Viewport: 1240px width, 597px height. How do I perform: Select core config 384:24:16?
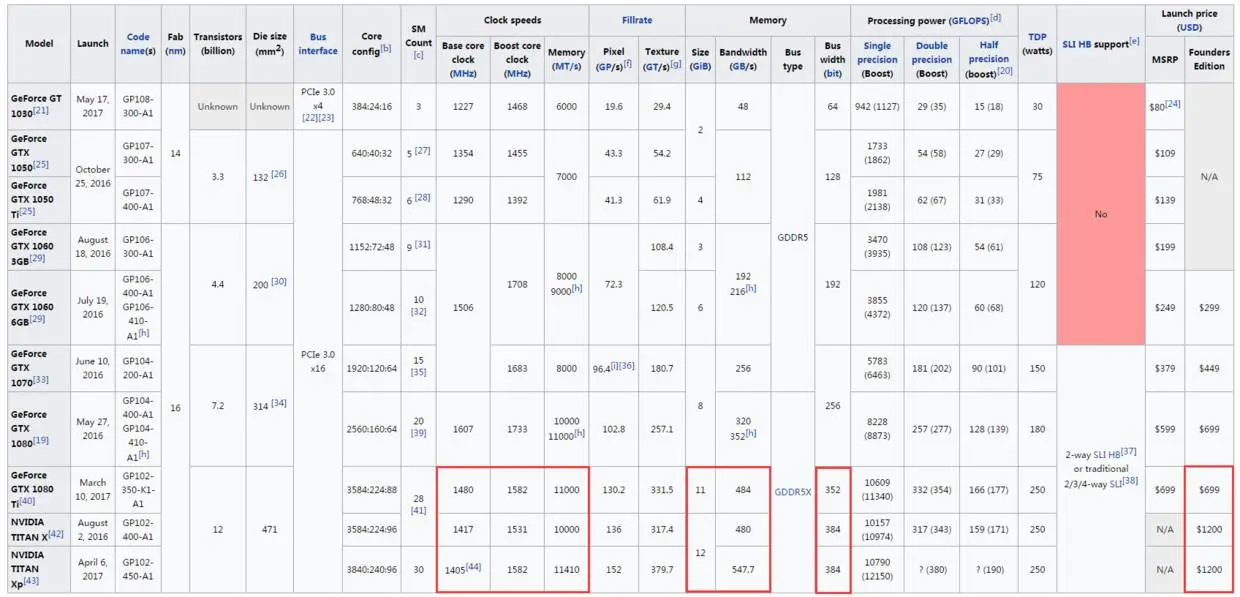click(x=371, y=106)
